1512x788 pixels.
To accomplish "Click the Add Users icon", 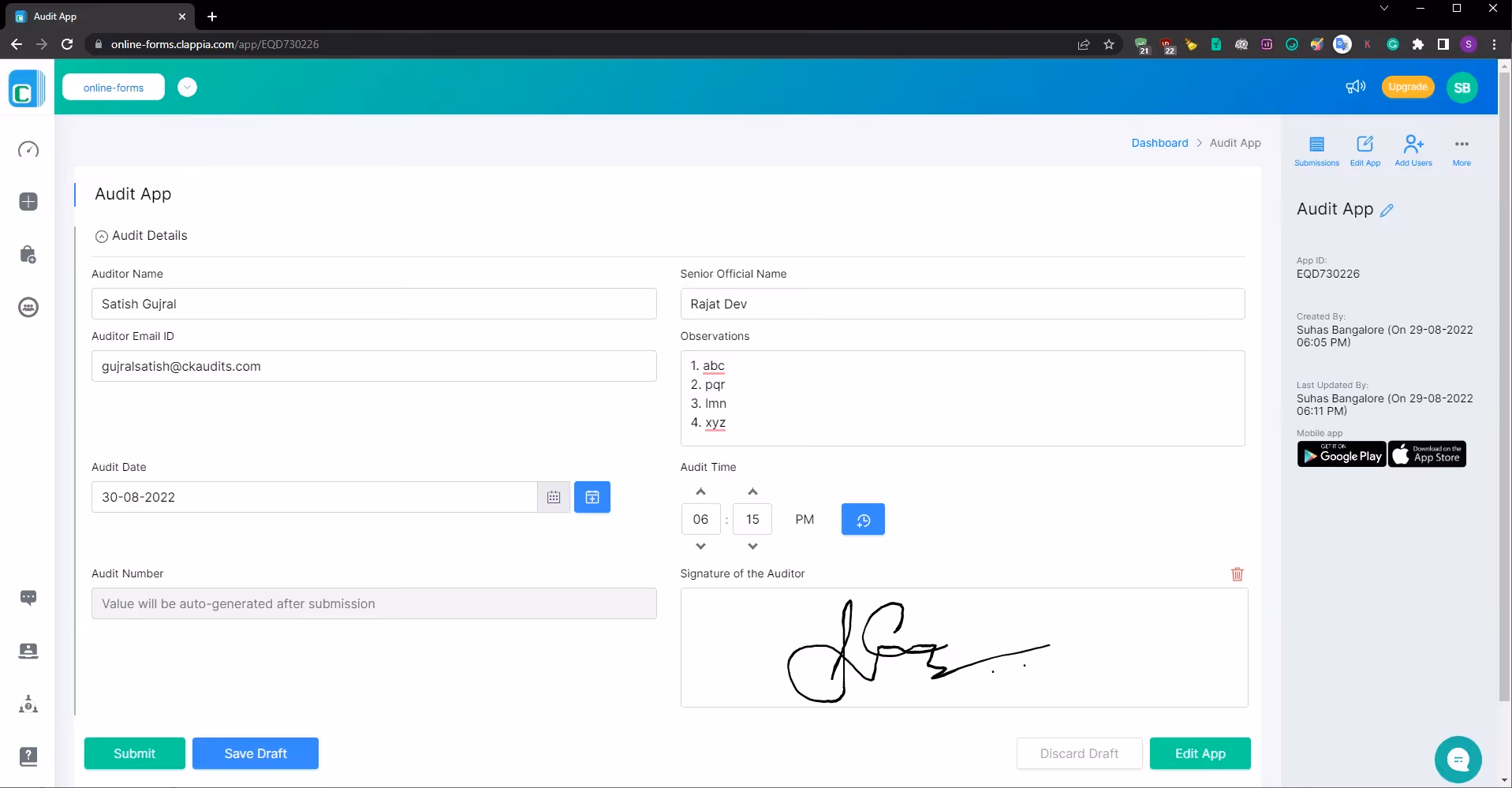I will point(1413,151).
